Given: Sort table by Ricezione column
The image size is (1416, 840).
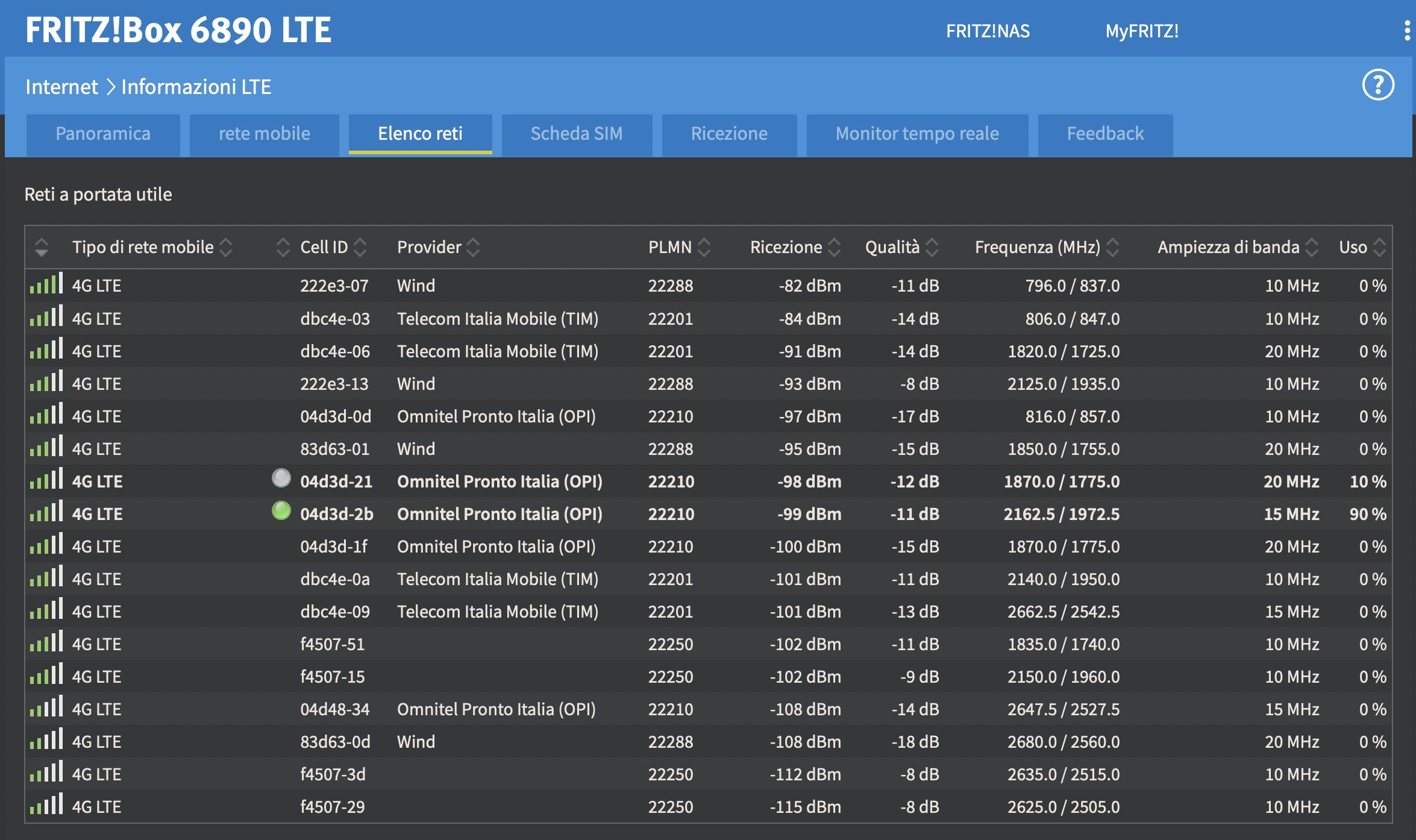Looking at the screenshot, I should pos(786,247).
